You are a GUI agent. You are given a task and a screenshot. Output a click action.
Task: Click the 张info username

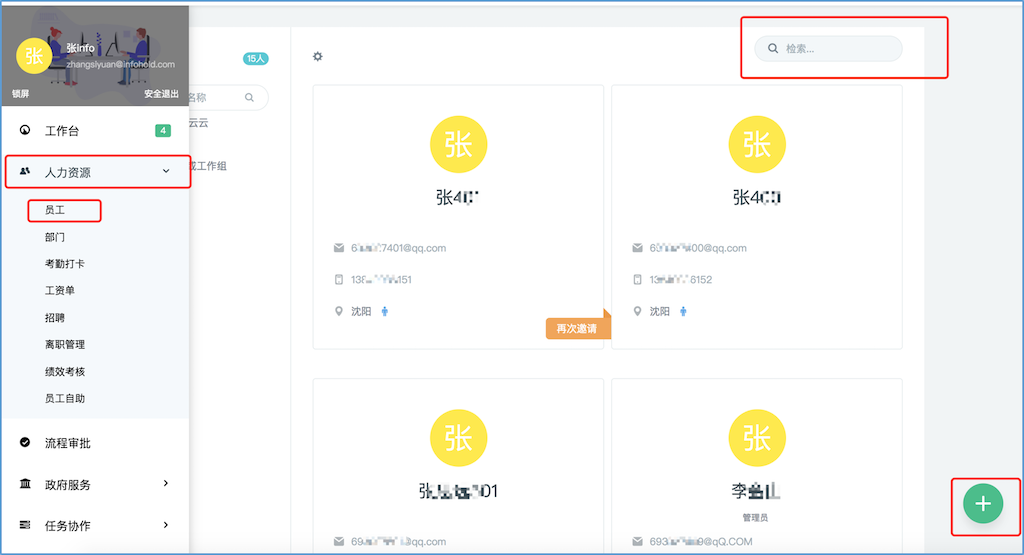pos(80,48)
